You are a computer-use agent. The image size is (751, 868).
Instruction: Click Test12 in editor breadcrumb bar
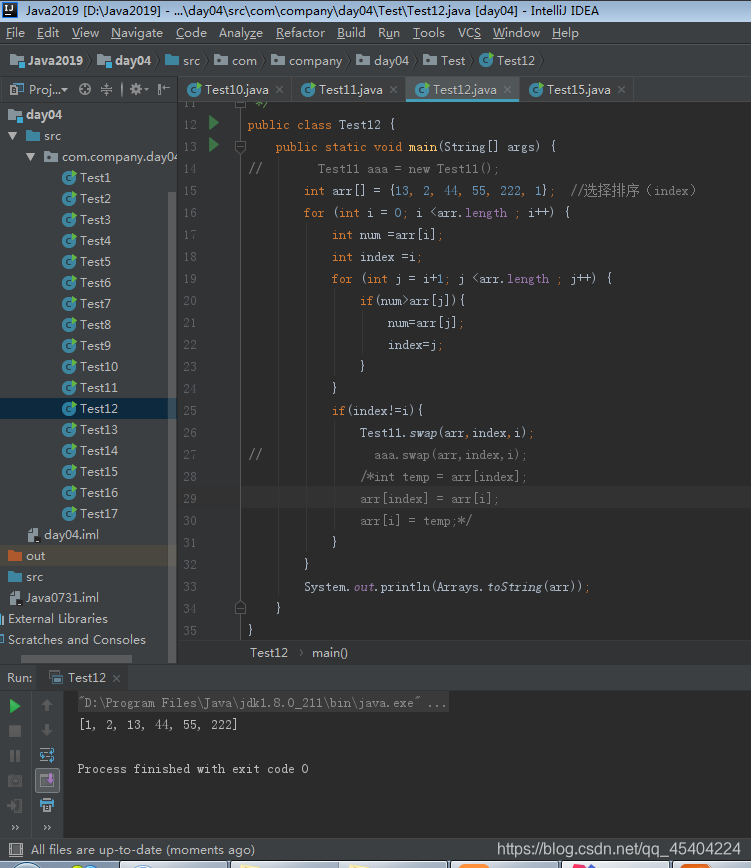269,653
